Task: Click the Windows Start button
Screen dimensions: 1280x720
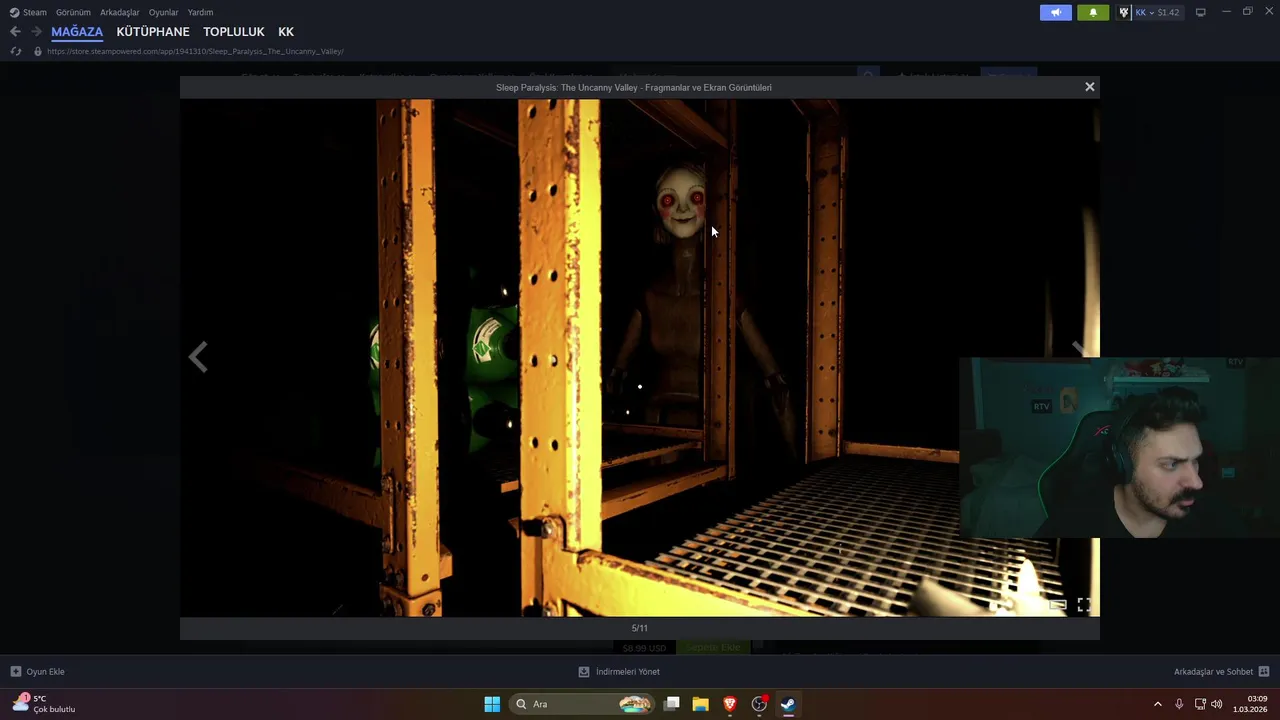Action: 492,704
